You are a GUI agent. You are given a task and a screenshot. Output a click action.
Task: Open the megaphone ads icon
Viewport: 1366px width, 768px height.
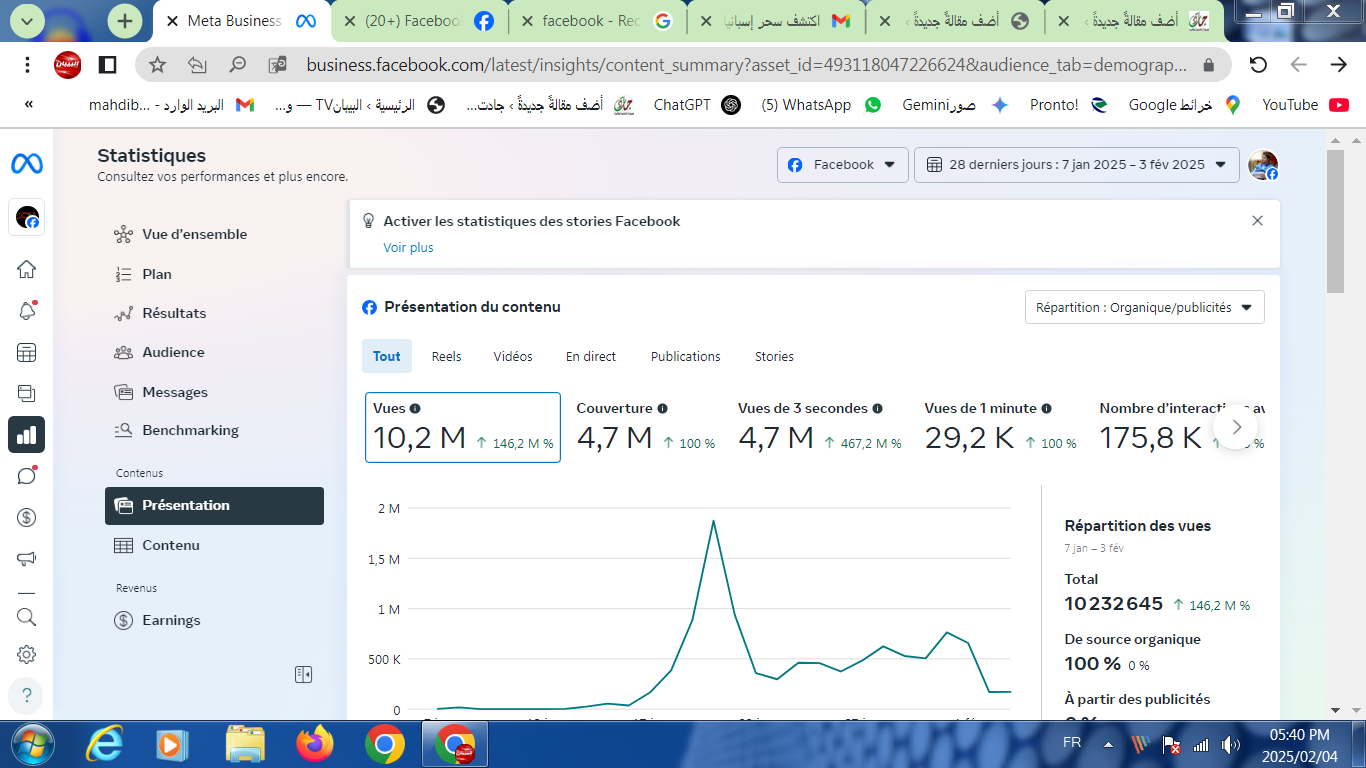click(27, 559)
